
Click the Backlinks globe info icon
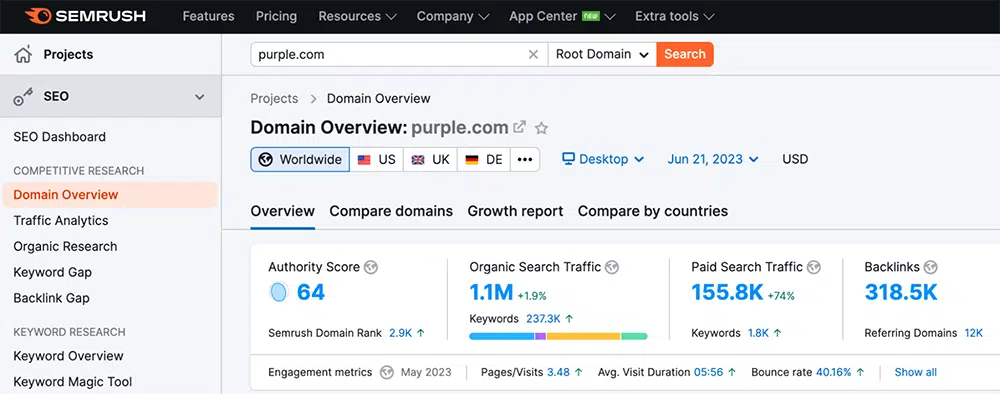coord(930,267)
